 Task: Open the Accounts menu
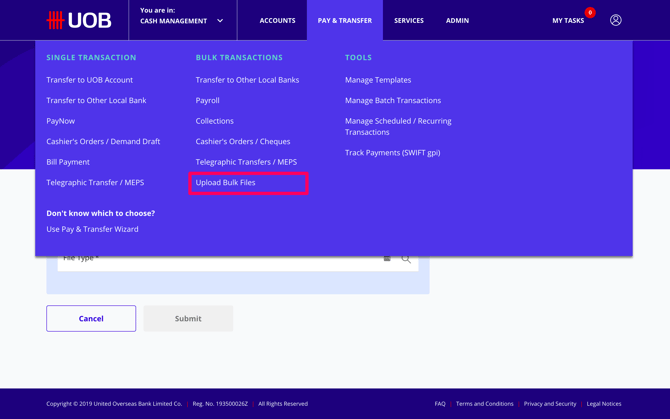click(277, 21)
